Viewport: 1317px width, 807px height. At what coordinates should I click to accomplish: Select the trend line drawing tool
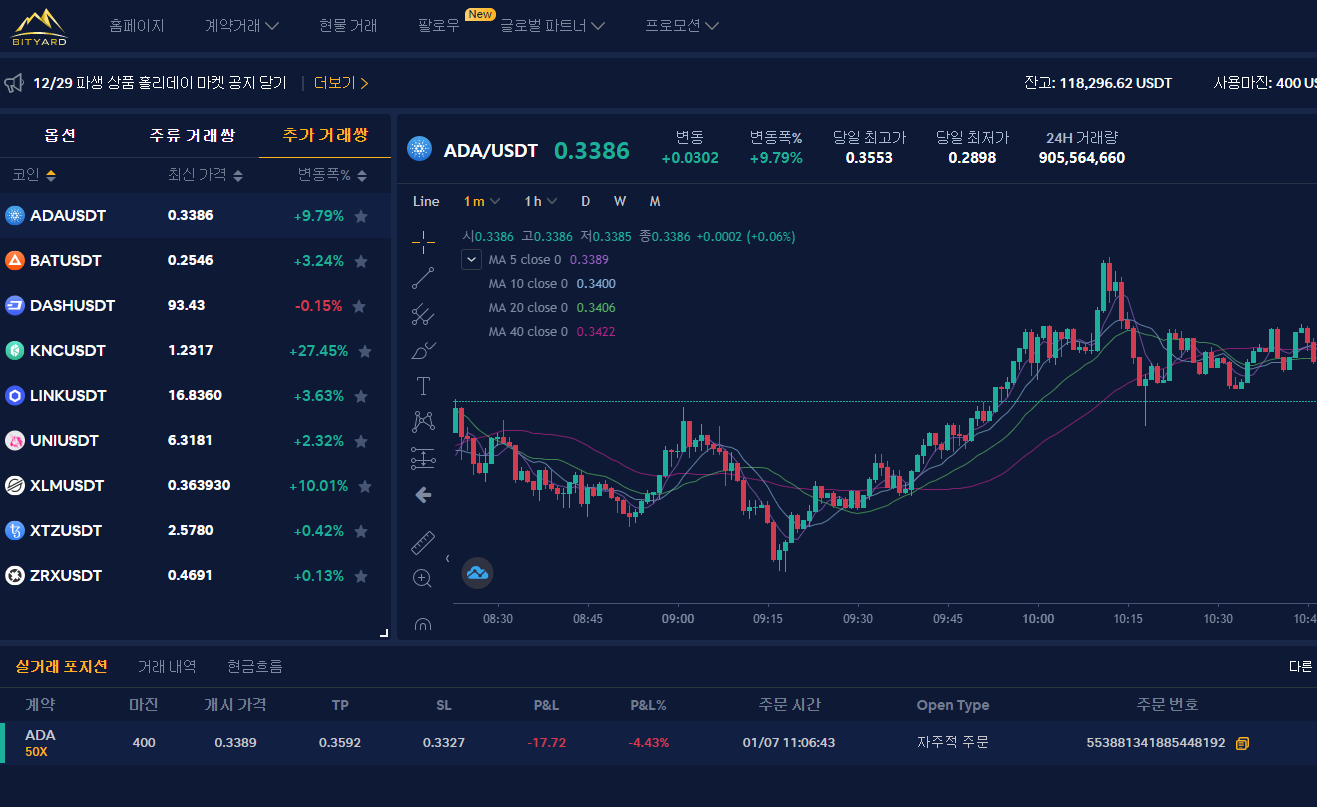click(423, 278)
